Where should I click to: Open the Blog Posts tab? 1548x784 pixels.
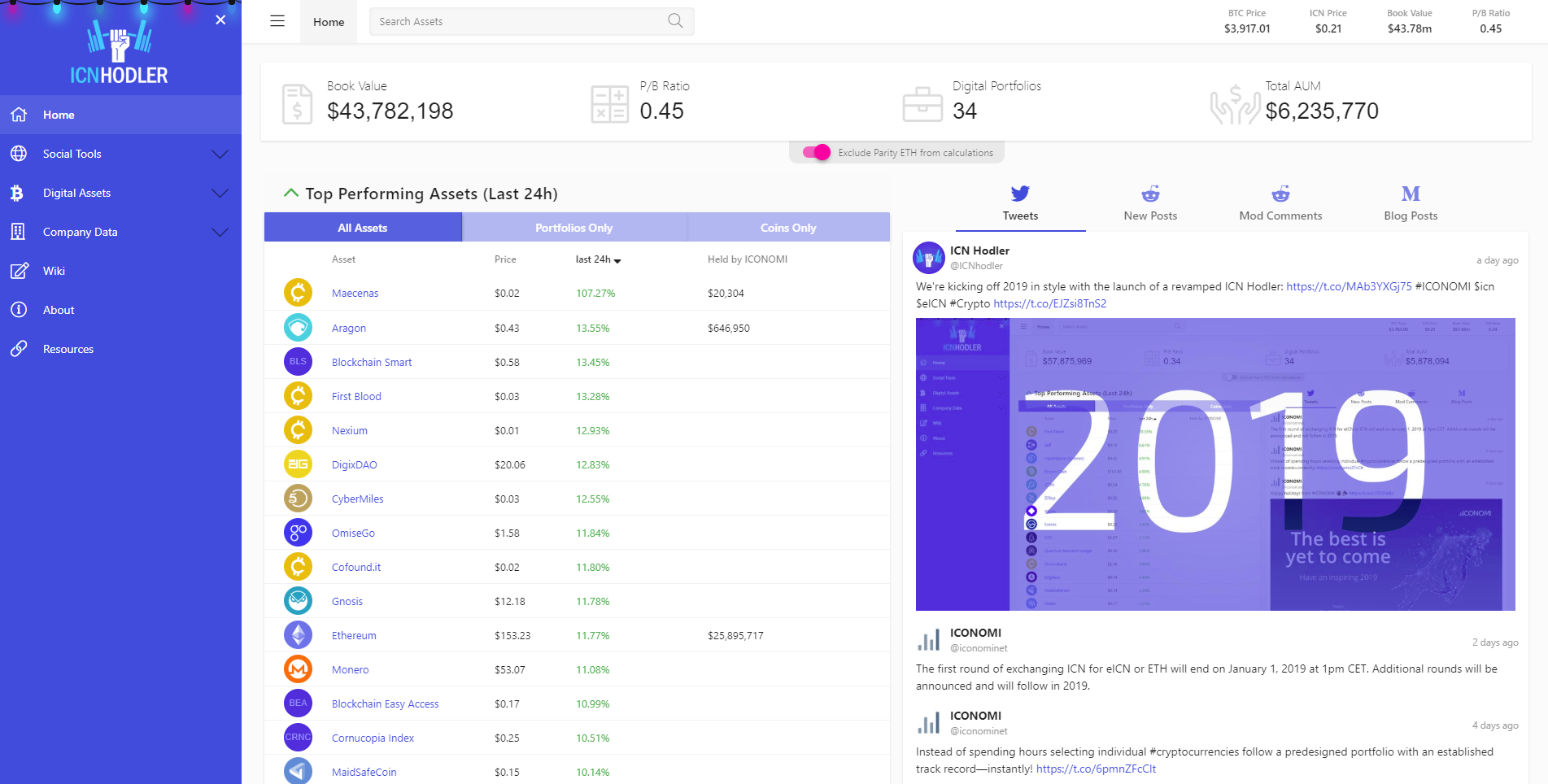click(1411, 204)
